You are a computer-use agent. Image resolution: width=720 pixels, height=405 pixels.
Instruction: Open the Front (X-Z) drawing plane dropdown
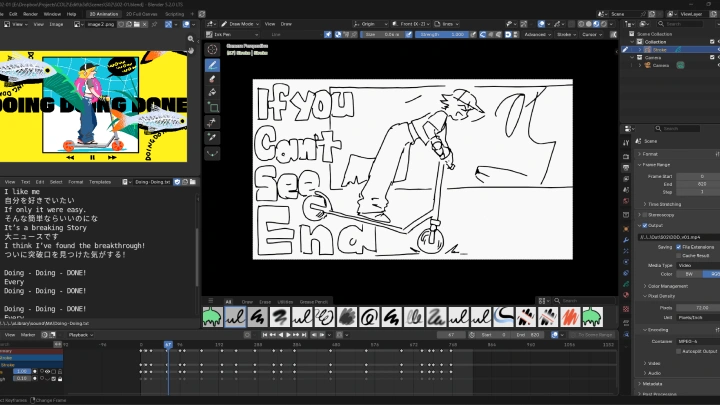click(411, 24)
